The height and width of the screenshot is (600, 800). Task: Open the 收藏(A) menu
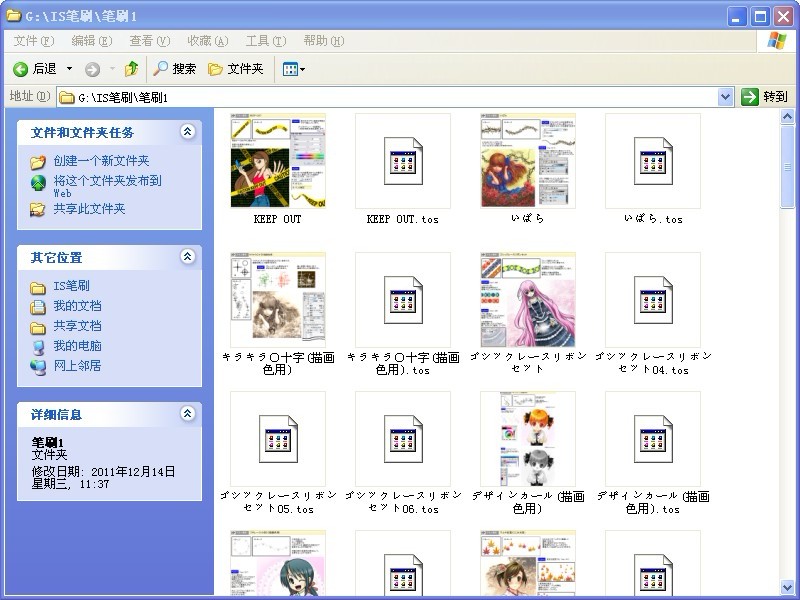tap(208, 41)
